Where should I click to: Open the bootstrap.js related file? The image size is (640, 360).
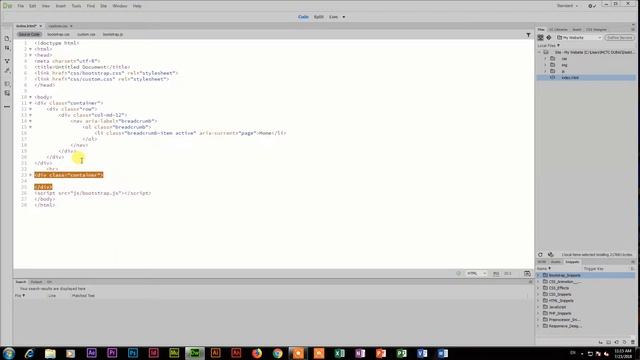click(x=113, y=35)
